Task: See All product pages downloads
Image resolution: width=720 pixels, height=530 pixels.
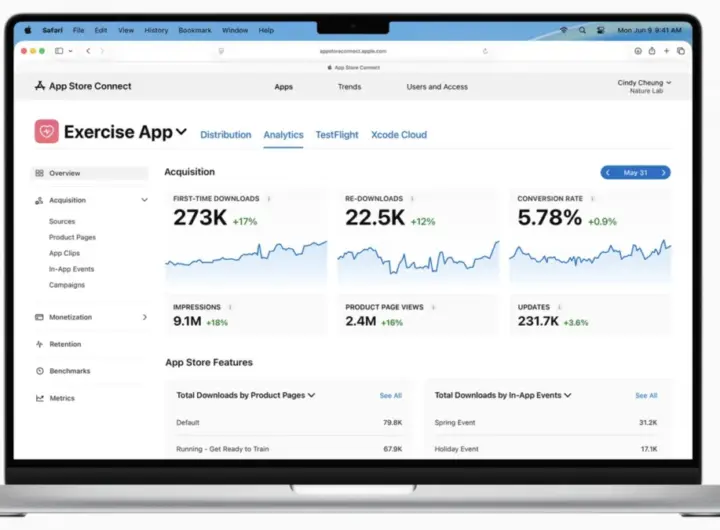Action: click(x=391, y=396)
